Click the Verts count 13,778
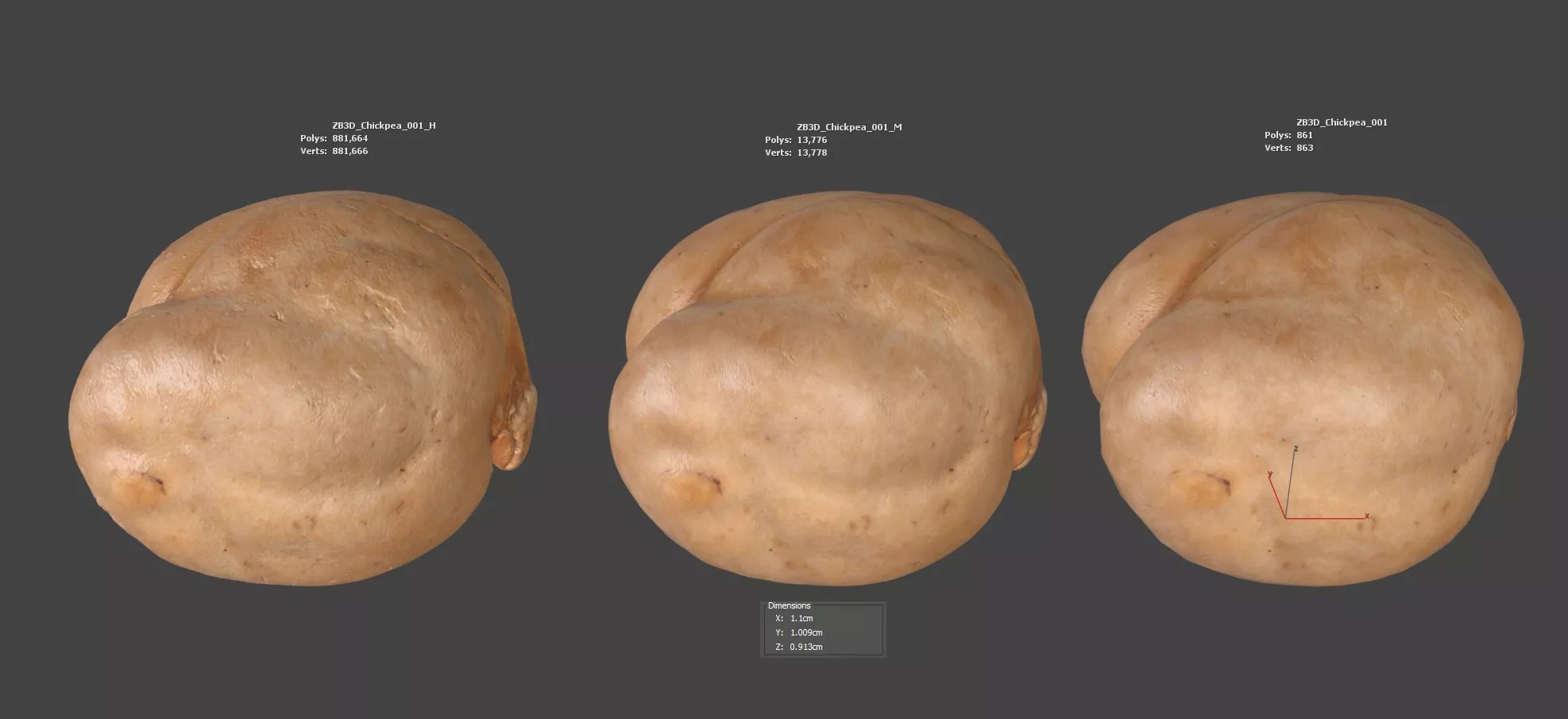The width and height of the screenshot is (1568, 719). coord(812,153)
